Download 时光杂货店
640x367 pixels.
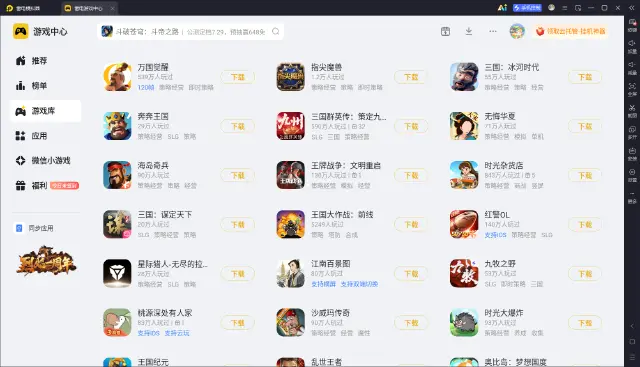pos(584,175)
